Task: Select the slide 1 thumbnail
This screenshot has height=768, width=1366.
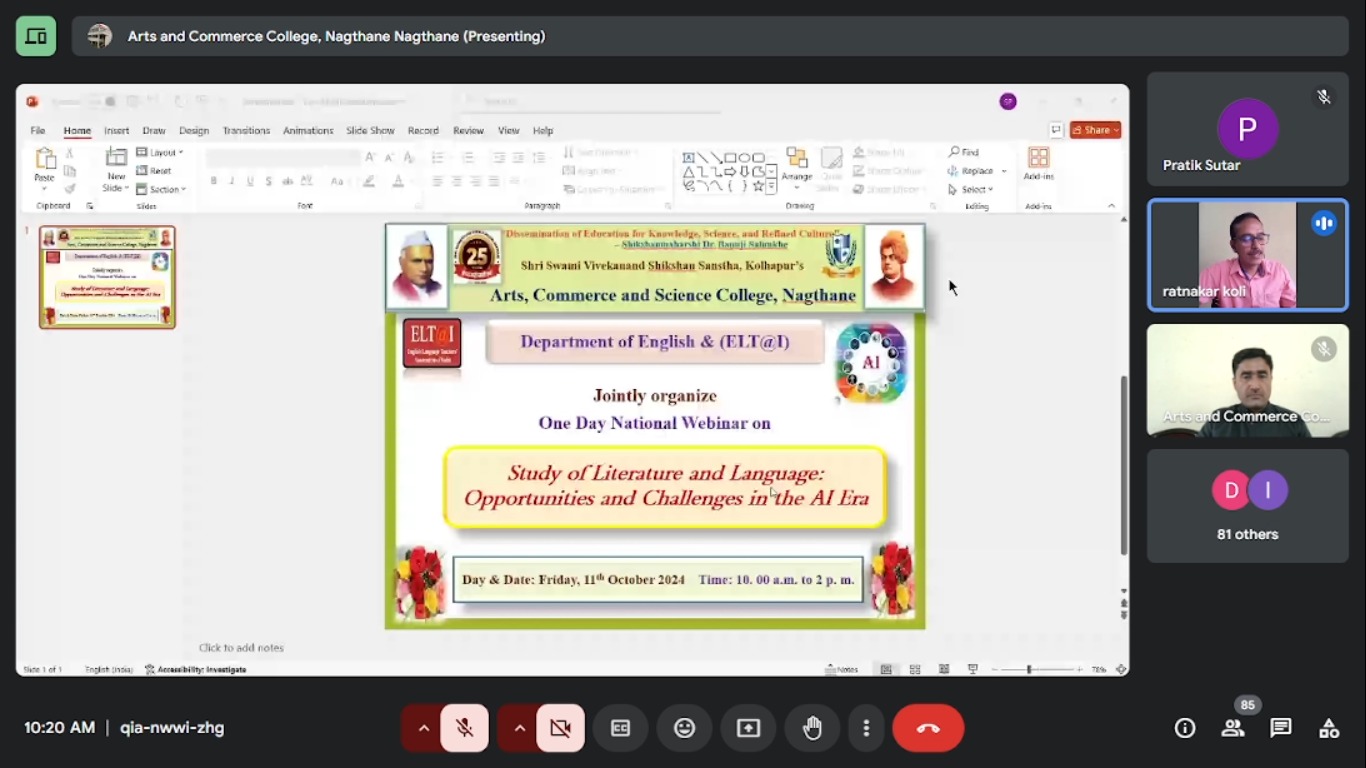Action: click(x=107, y=277)
